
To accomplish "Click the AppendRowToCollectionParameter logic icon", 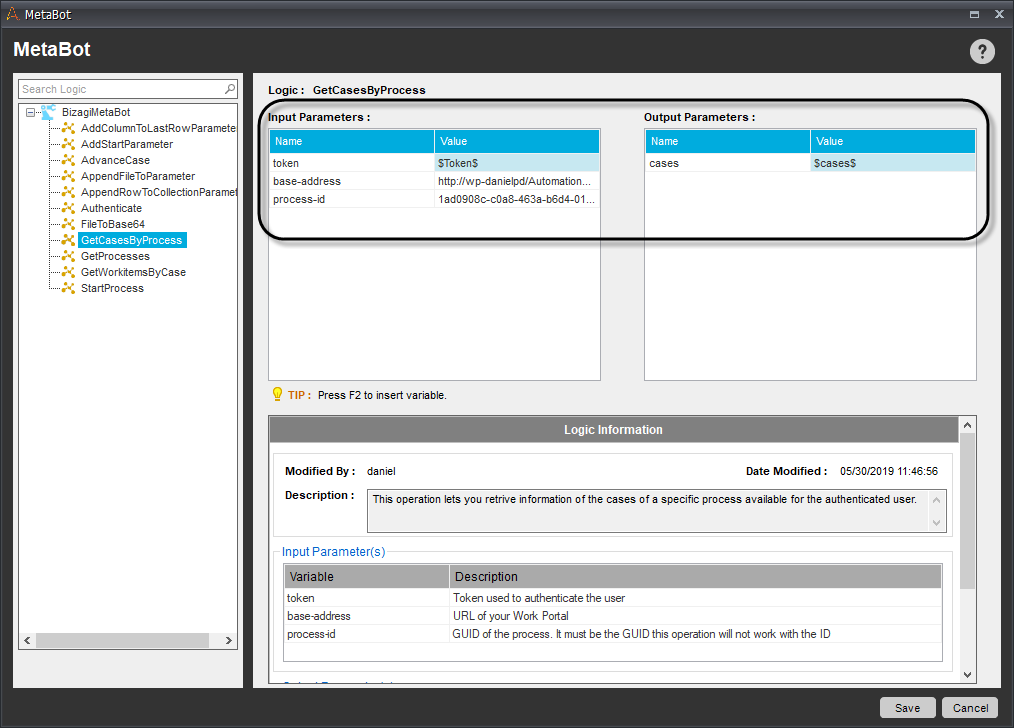I will coord(68,192).
